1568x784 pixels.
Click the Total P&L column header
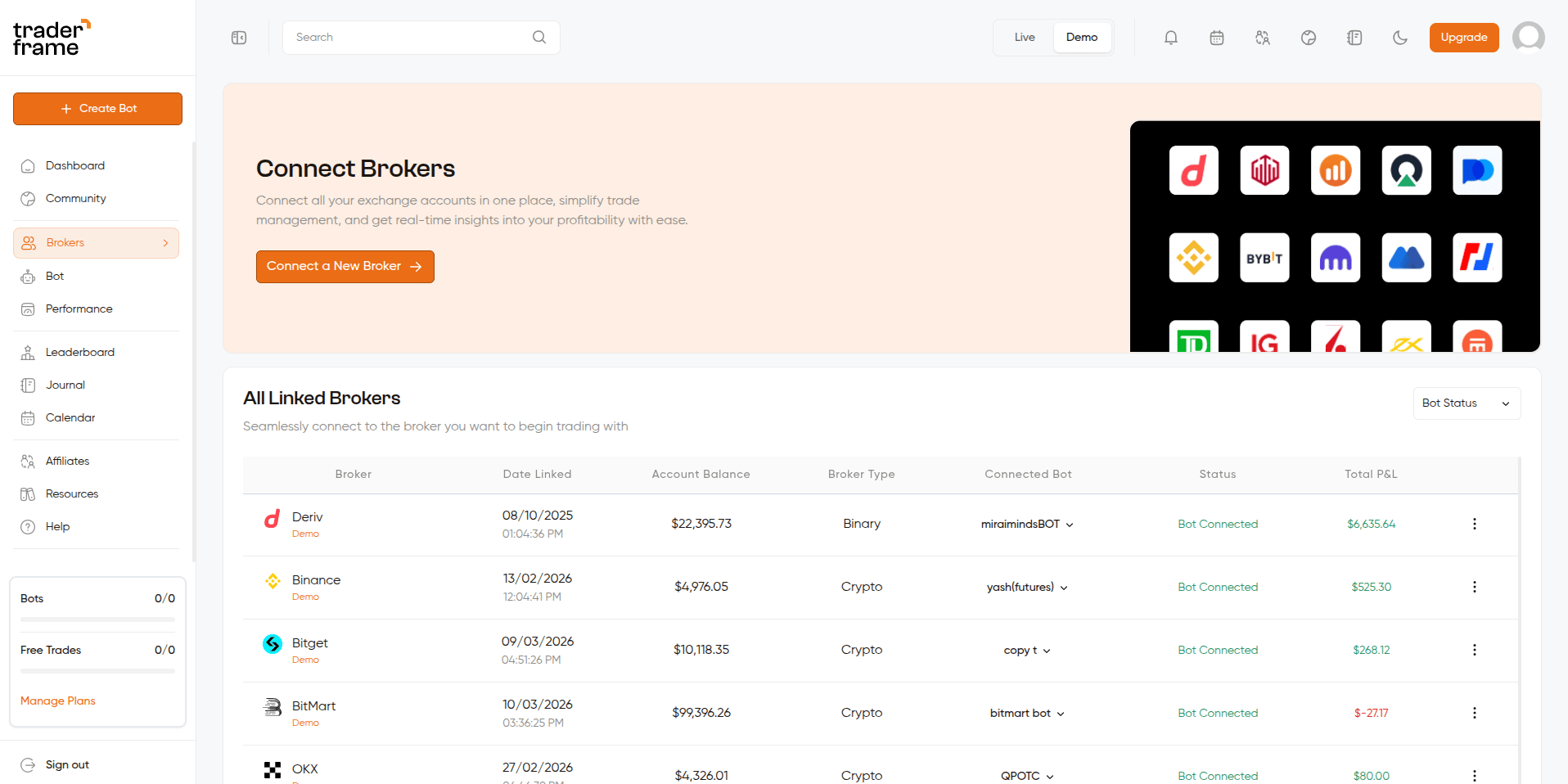coord(1371,475)
